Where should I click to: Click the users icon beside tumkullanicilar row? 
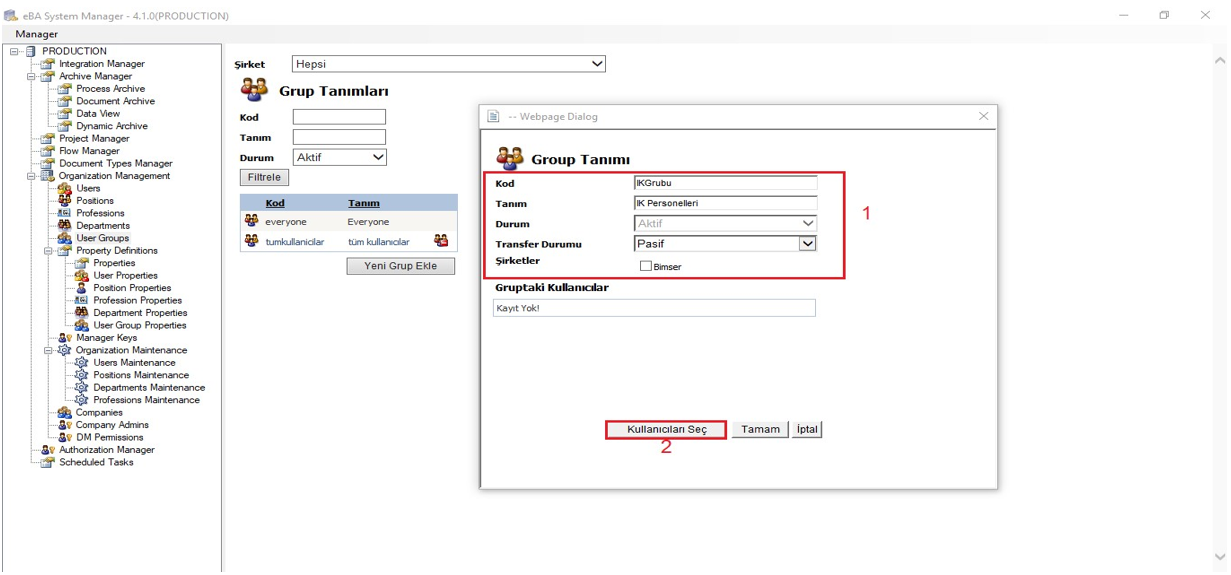click(x=441, y=241)
